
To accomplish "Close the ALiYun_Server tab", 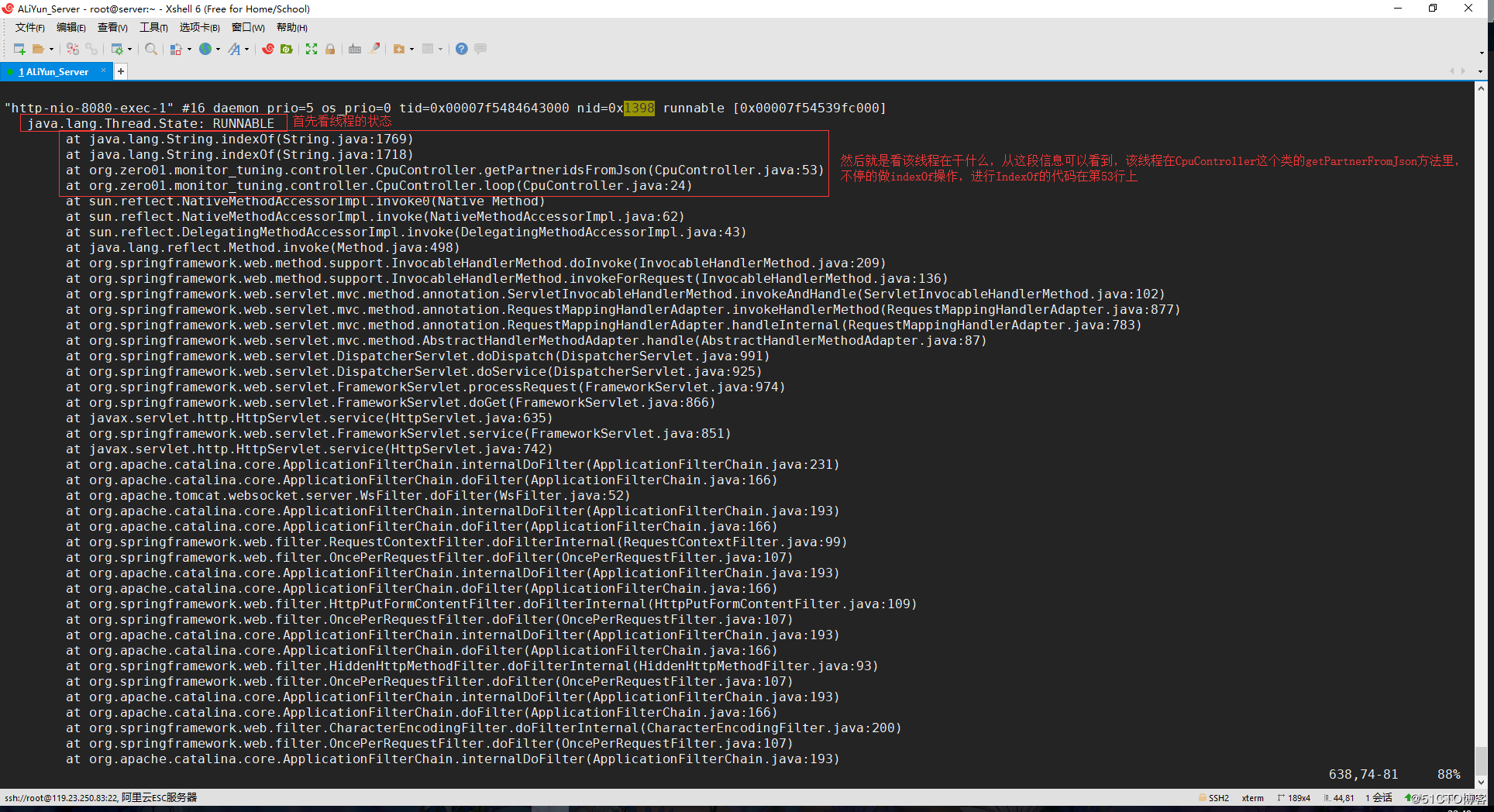I will pos(103,71).
